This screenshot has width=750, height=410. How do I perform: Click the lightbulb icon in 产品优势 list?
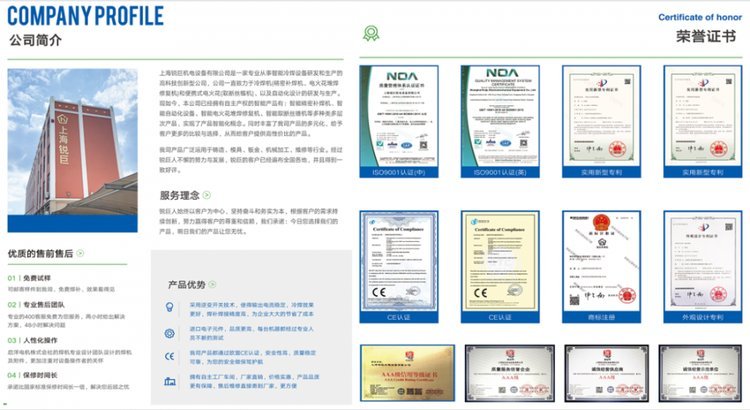(x=171, y=308)
